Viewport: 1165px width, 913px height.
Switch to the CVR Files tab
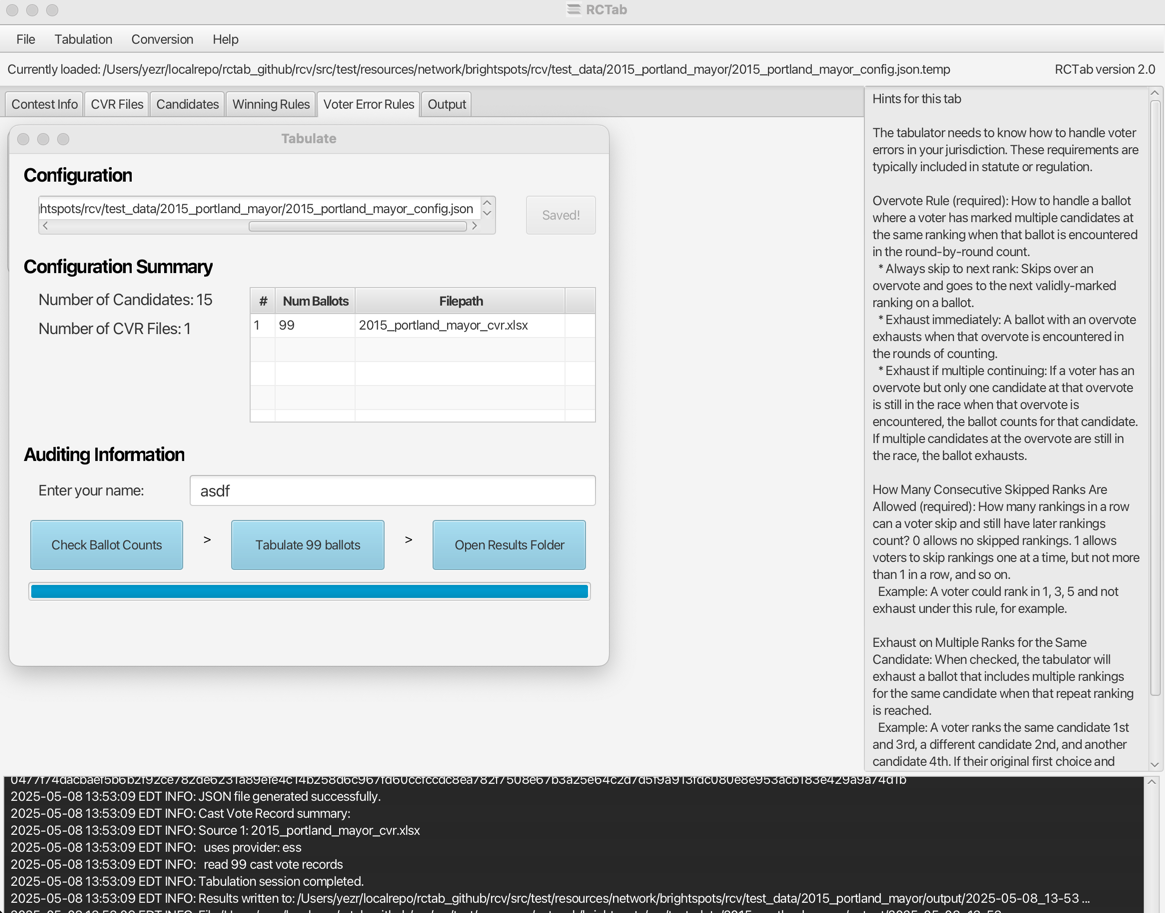[117, 104]
